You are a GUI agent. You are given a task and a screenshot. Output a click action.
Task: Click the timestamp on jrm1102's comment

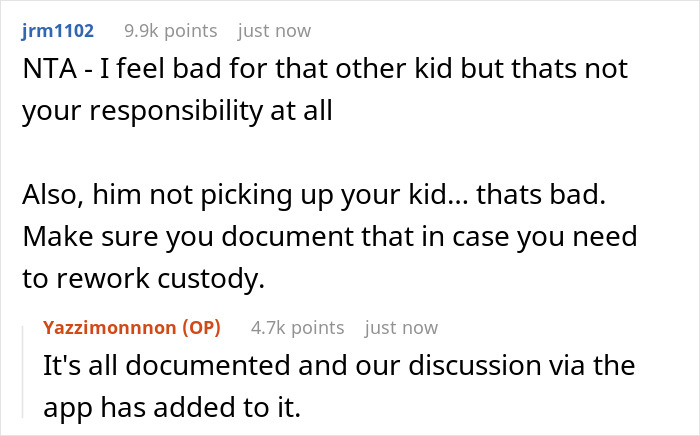[274, 31]
